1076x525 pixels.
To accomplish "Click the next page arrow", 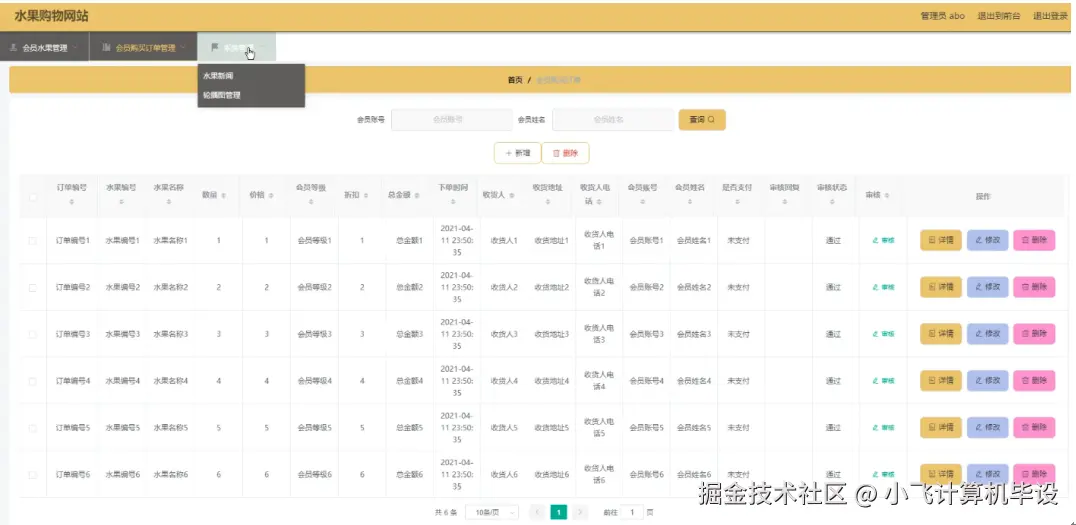I will tap(581, 512).
